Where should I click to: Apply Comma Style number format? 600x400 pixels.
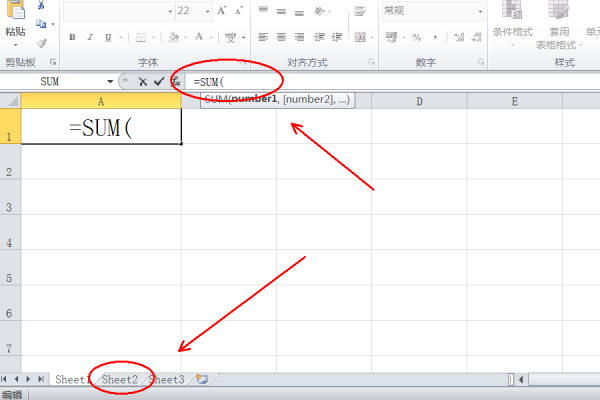pyautogui.click(x=435, y=38)
